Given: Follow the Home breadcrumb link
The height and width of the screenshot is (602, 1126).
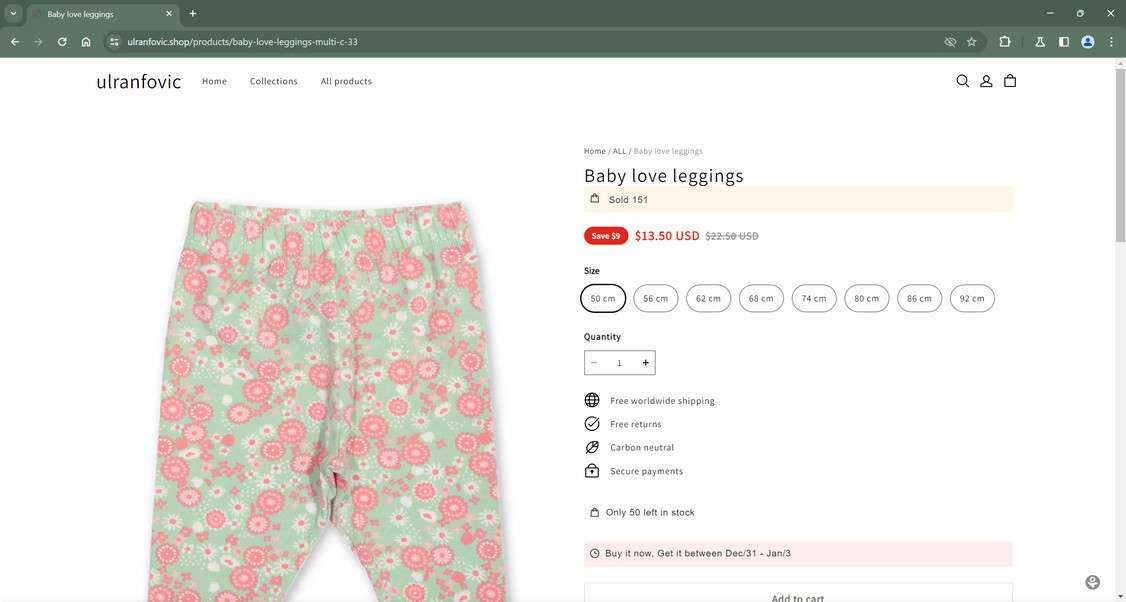Looking at the screenshot, I should [x=592, y=151].
